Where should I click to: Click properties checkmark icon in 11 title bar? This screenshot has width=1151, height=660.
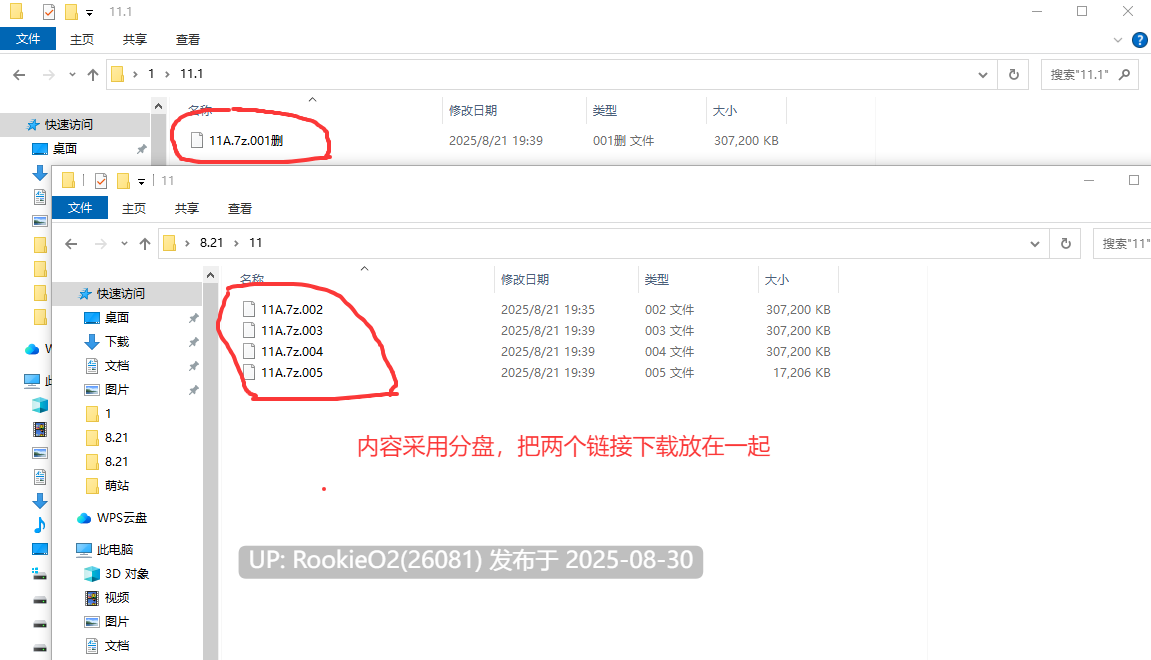coord(101,181)
